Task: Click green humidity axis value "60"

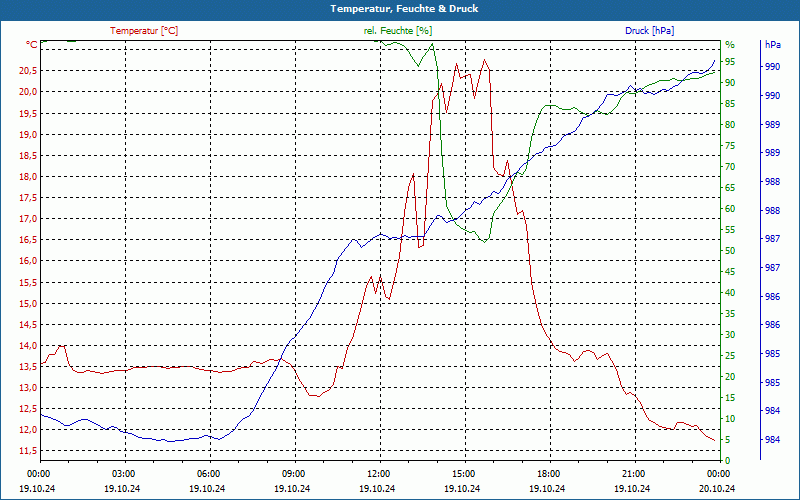Action: coord(730,209)
